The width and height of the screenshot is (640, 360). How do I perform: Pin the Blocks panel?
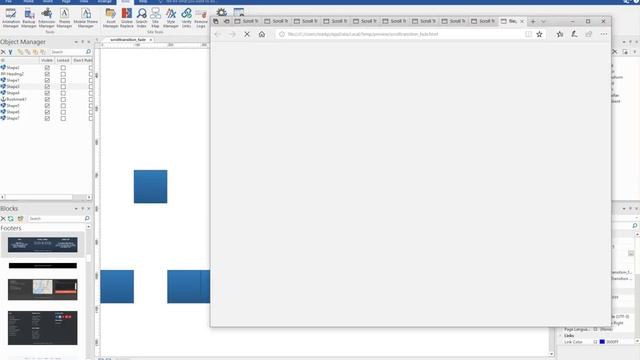[82, 209]
